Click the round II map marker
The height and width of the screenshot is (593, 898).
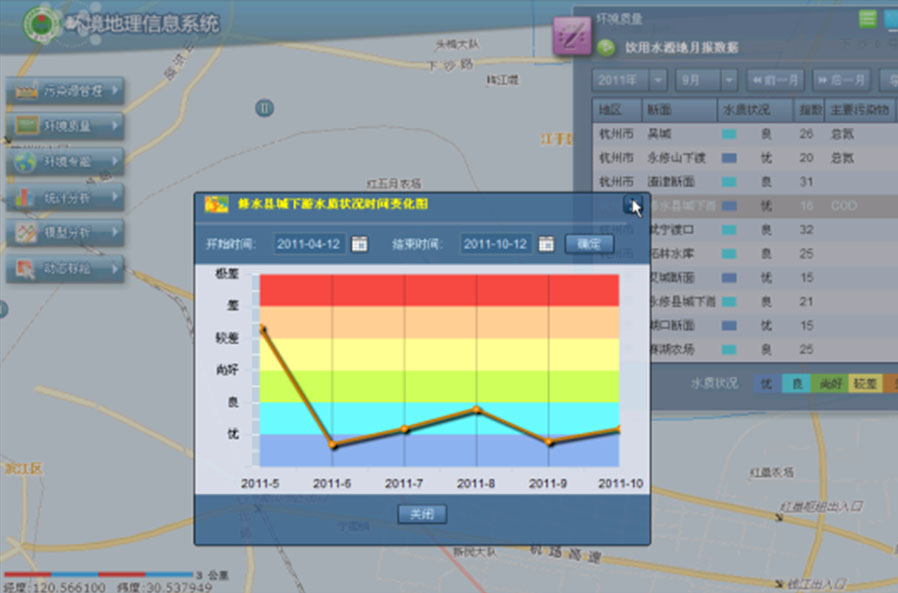[265, 108]
